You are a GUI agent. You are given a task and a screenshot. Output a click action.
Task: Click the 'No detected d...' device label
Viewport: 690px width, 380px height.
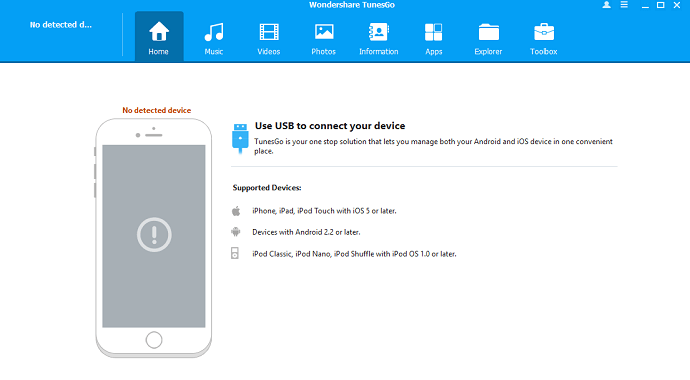tap(61, 25)
